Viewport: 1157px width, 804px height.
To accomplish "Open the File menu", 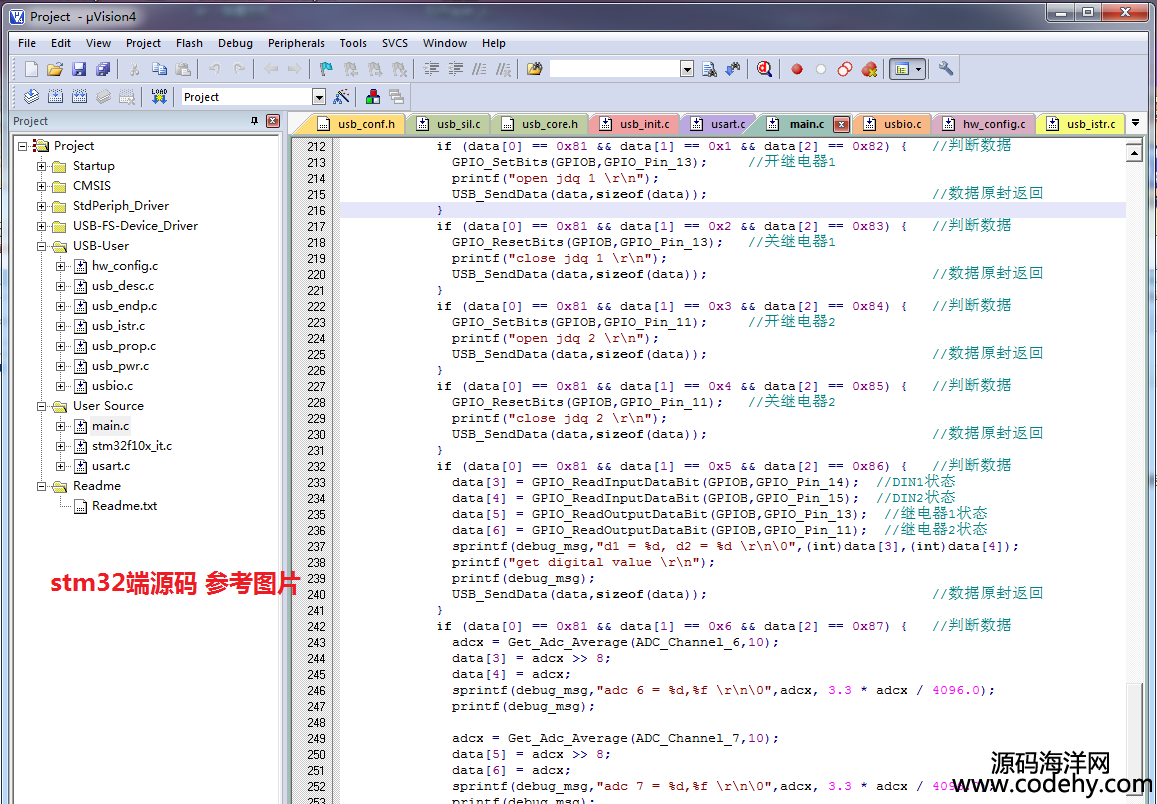I will (27, 43).
